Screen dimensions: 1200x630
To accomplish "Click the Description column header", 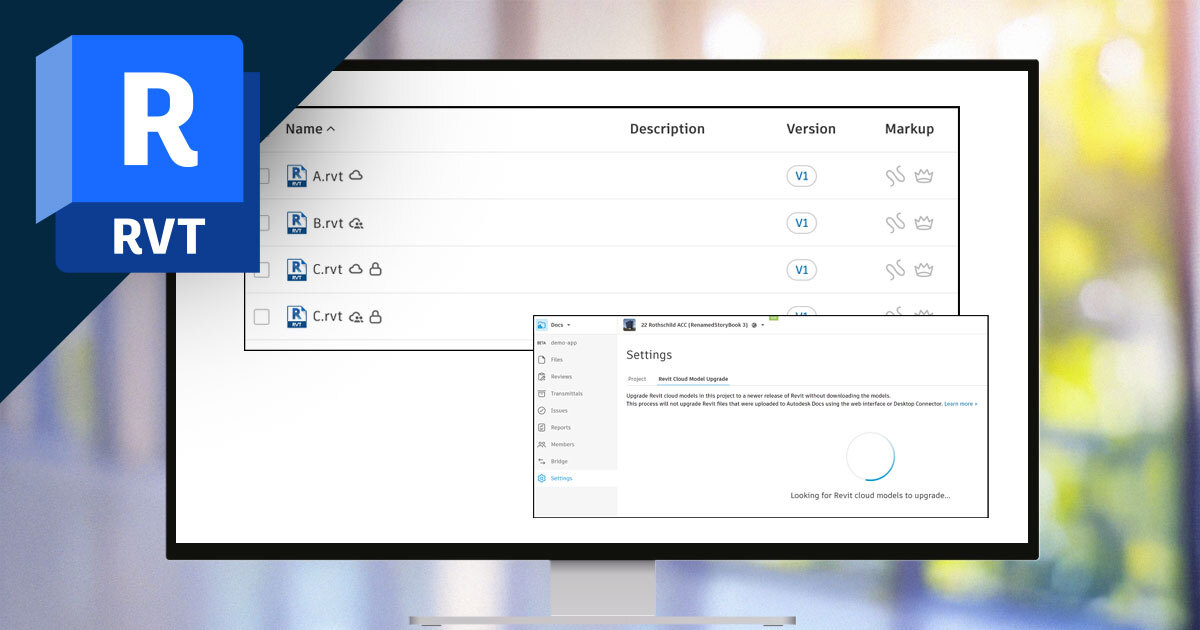I will pos(667,129).
